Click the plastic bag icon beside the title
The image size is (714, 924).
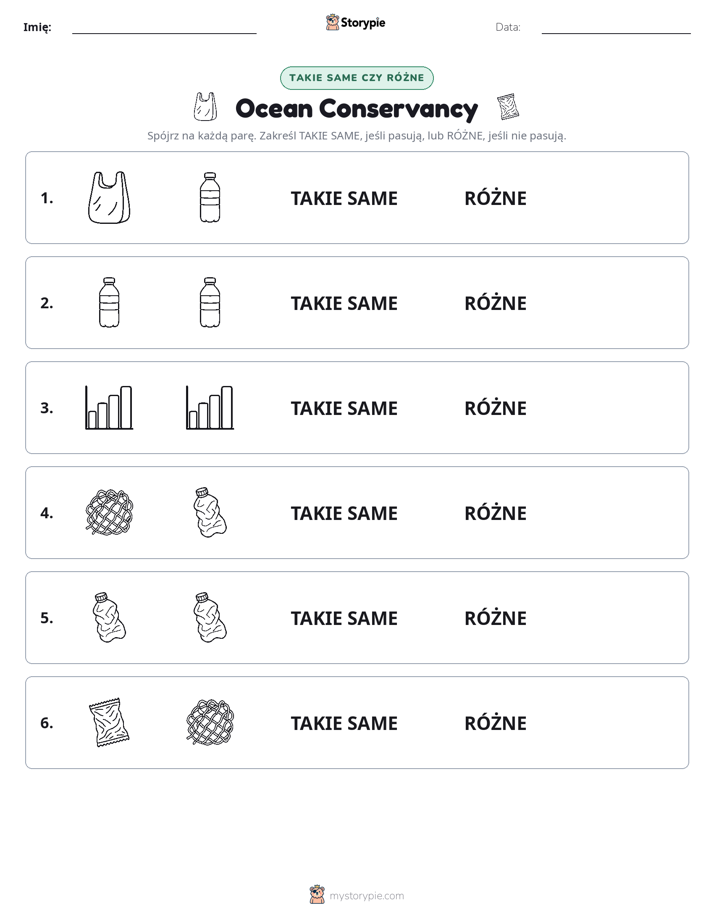coord(205,107)
